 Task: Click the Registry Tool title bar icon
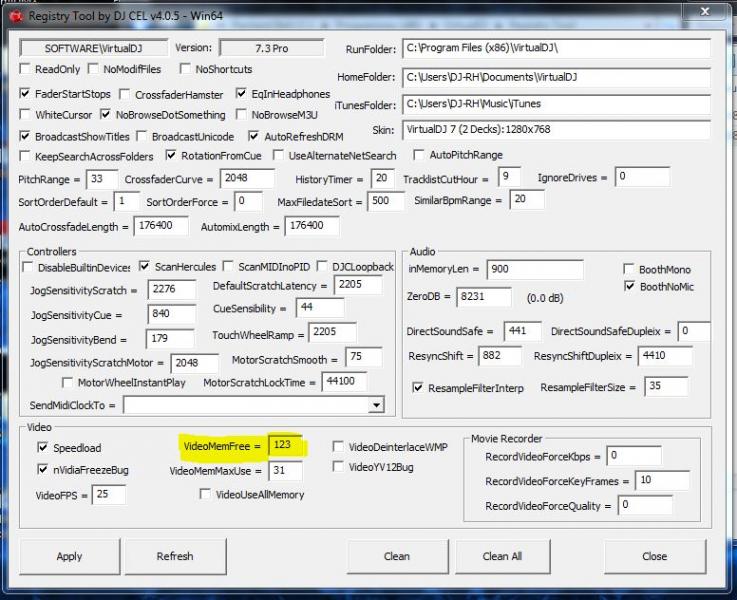(x=15, y=12)
